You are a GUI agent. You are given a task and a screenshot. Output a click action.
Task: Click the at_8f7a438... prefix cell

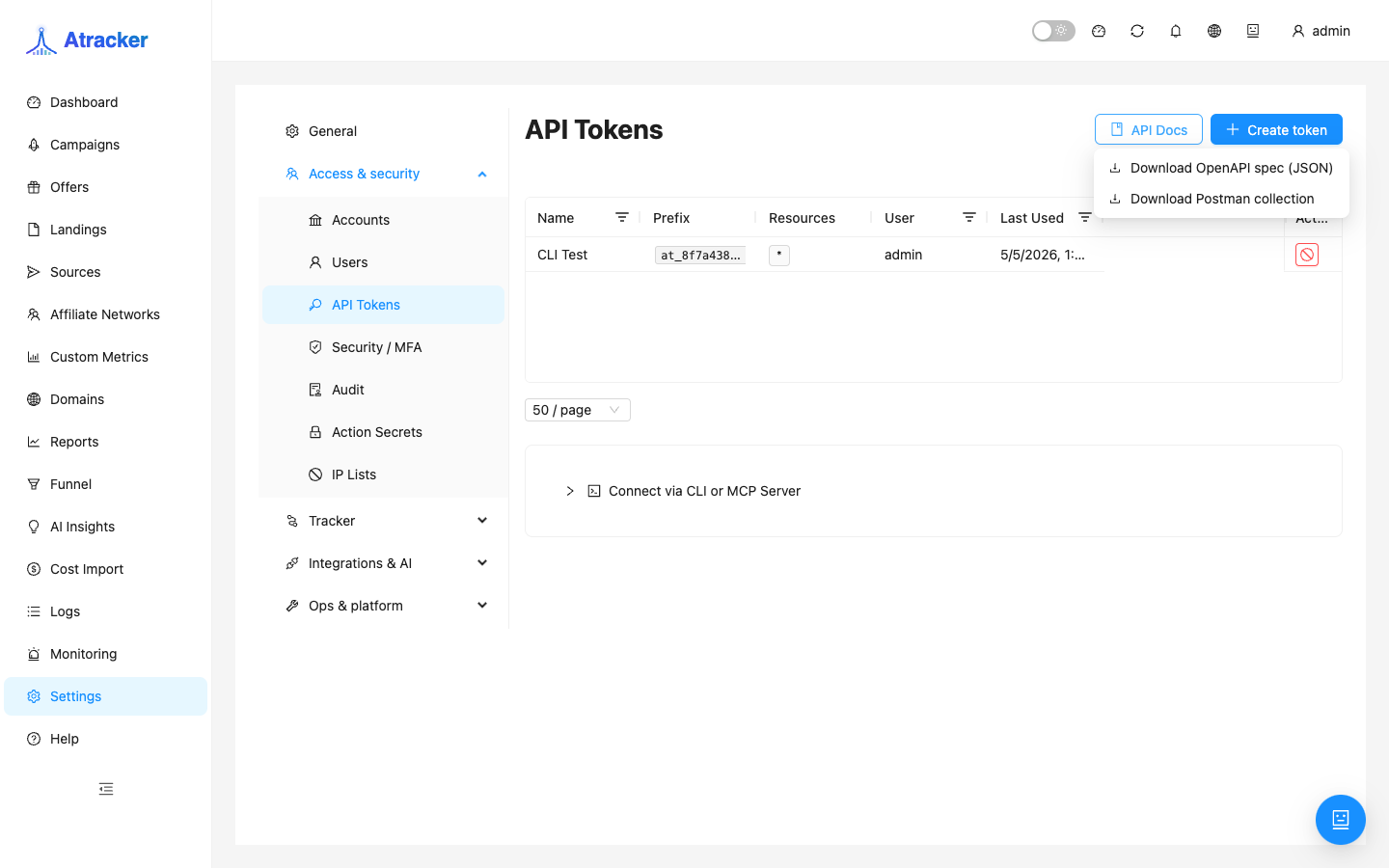[x=700, y=255]
